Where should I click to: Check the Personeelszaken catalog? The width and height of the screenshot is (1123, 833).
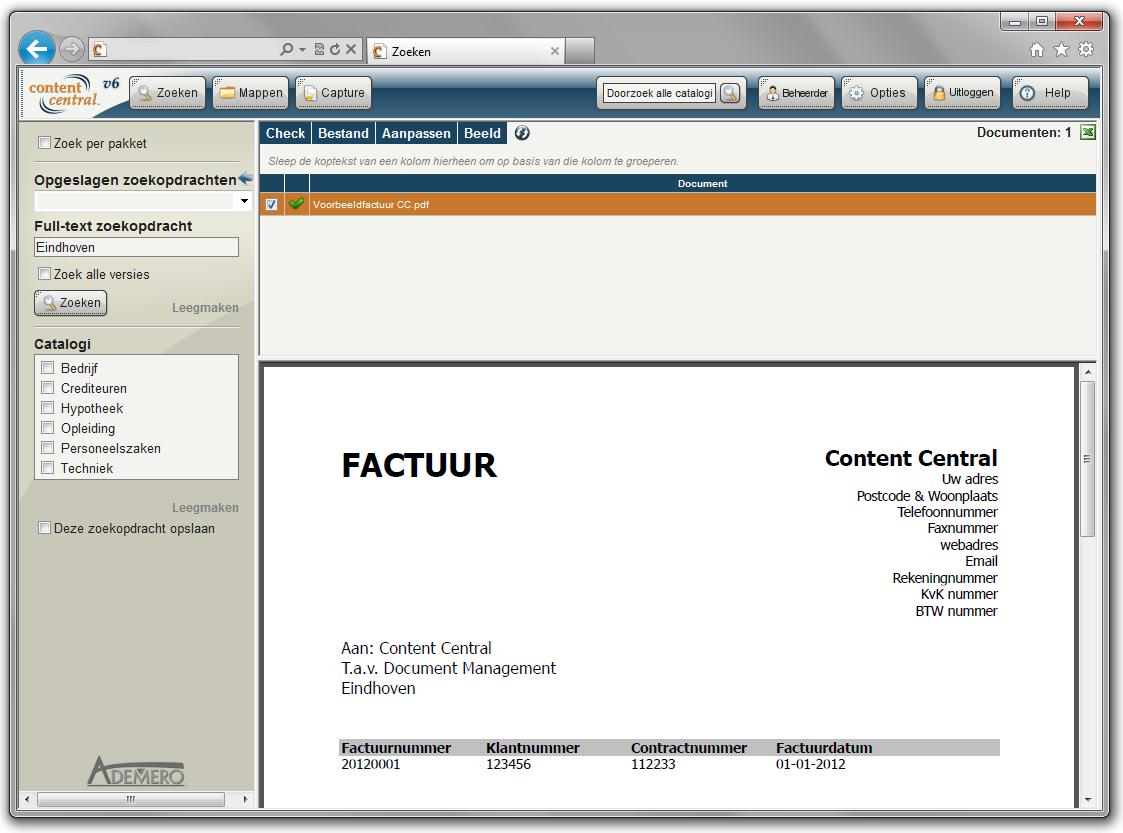click(x=48, y=448)
